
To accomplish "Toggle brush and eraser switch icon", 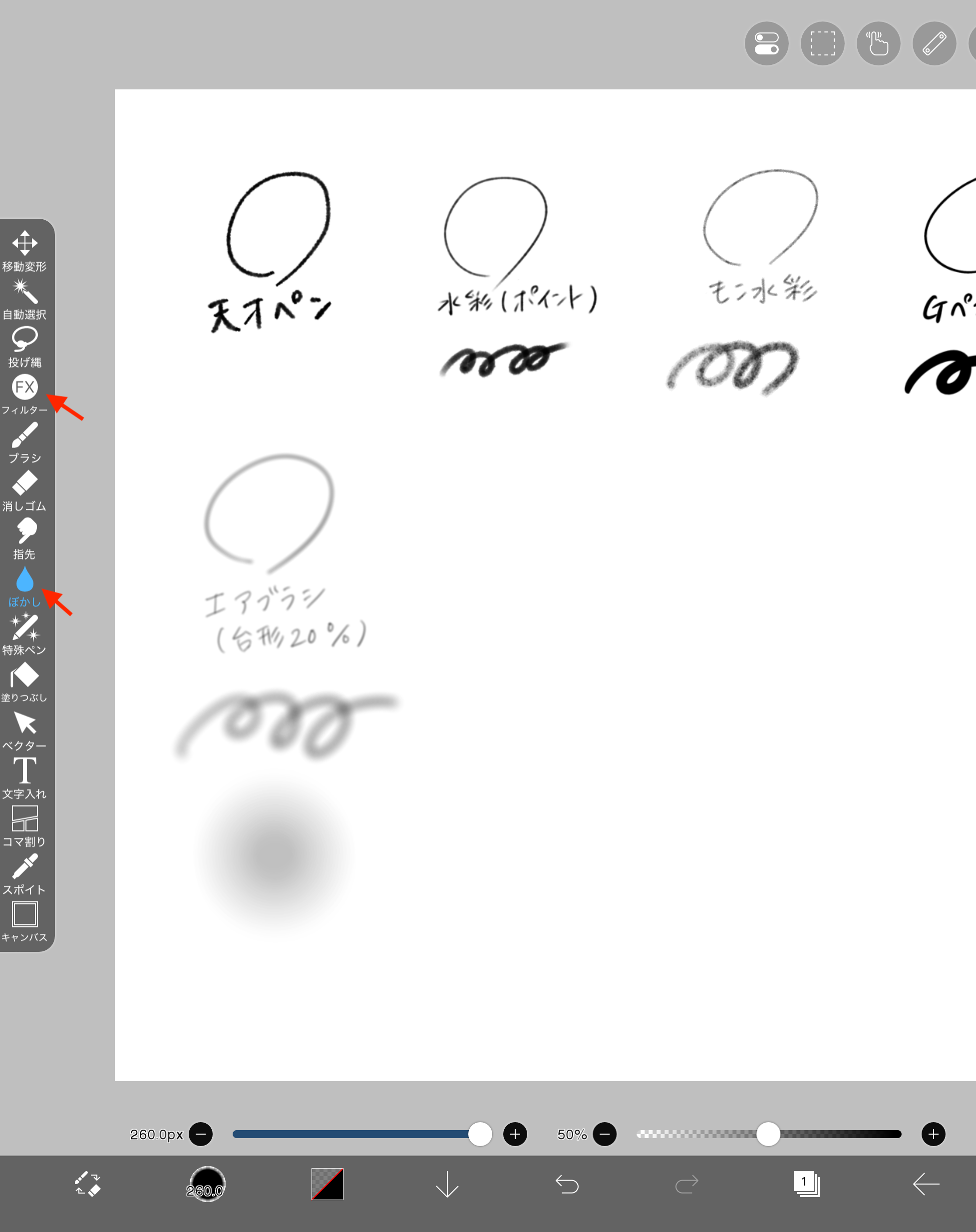I will pyautogui.click(x=87, y=1184).
